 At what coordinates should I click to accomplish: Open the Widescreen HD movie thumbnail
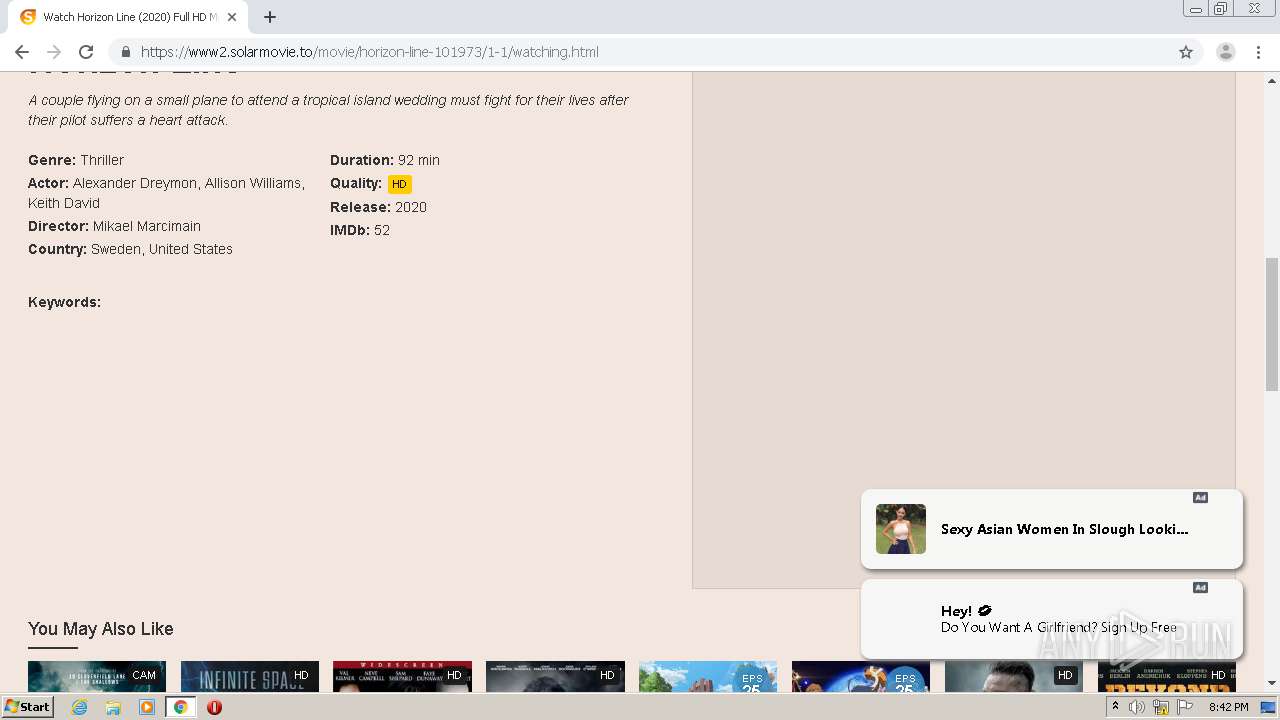click(x=402, y=676)
